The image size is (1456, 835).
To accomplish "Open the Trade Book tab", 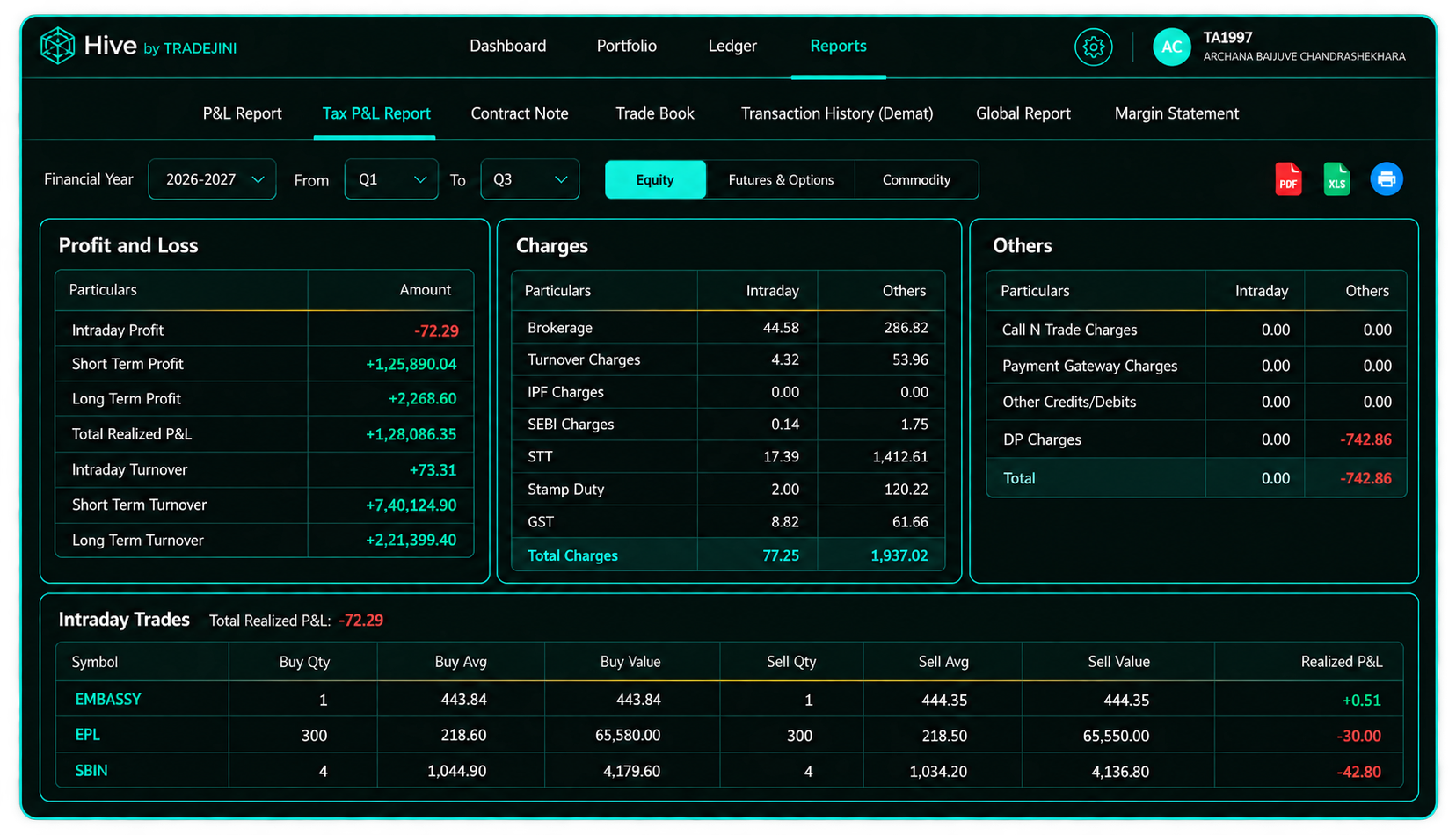I will point(654,113).
